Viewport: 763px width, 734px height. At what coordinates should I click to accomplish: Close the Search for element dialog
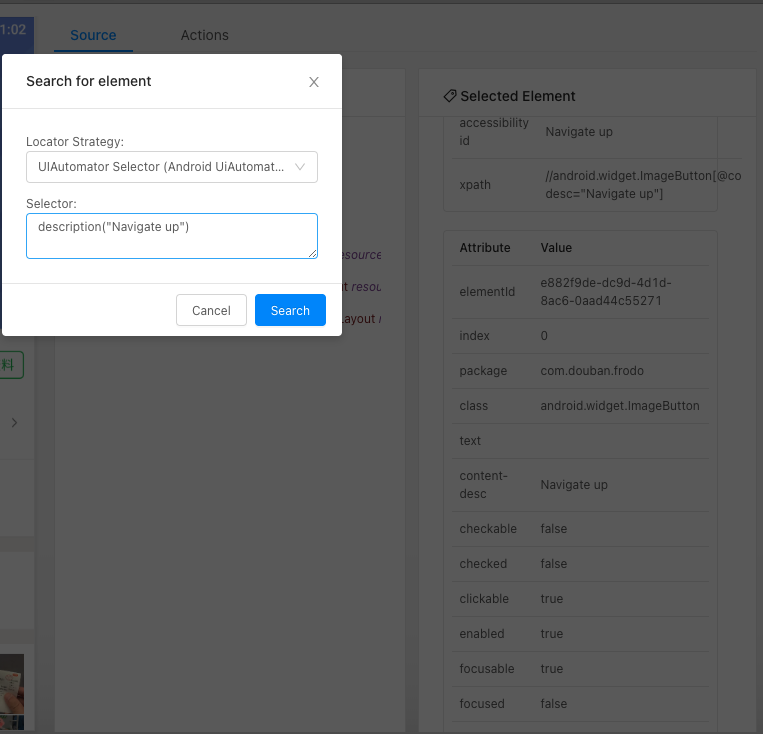pyautogui.click(x=314, y=82)
